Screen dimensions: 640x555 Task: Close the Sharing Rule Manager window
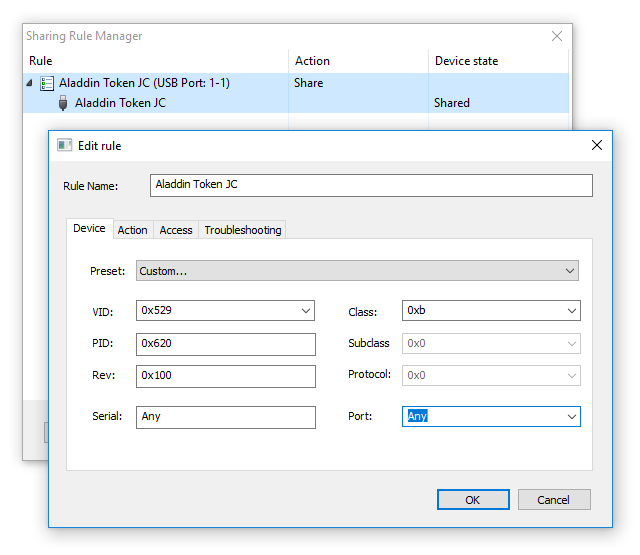point(557,36)
